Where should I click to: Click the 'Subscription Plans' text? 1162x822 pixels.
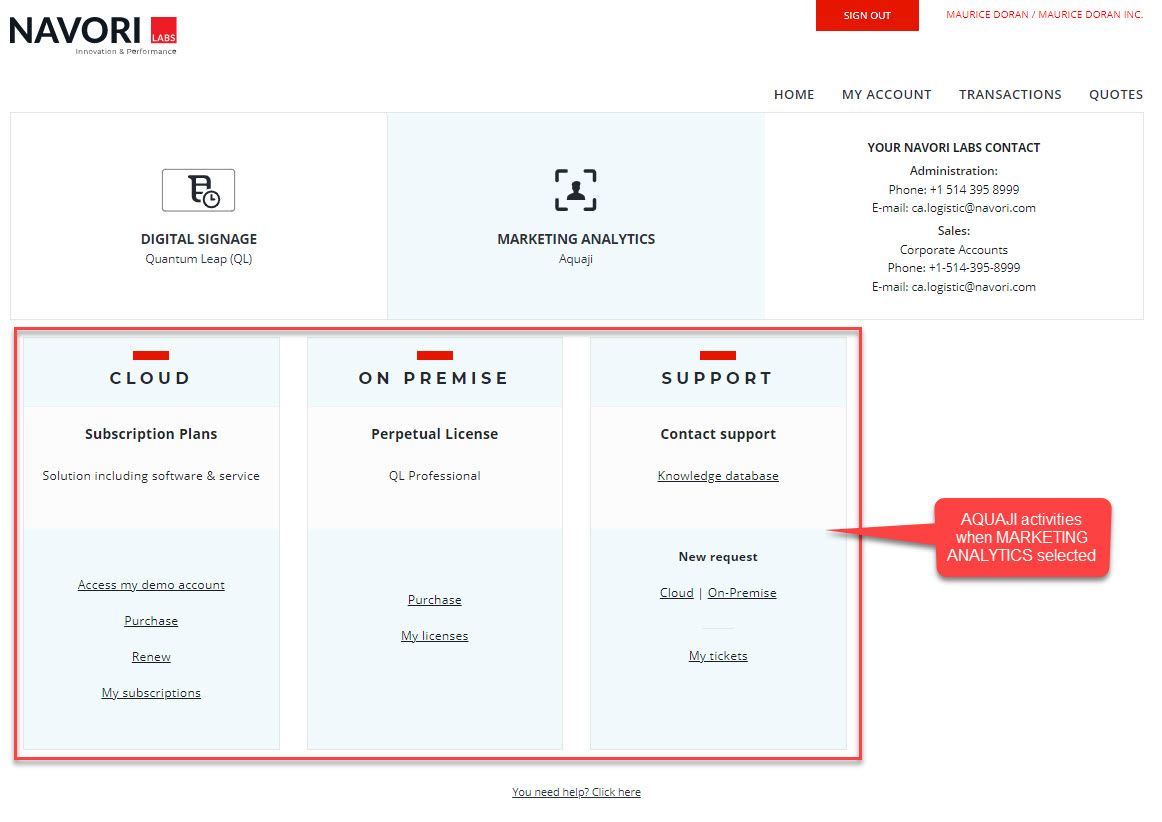[x=151, y=434]
